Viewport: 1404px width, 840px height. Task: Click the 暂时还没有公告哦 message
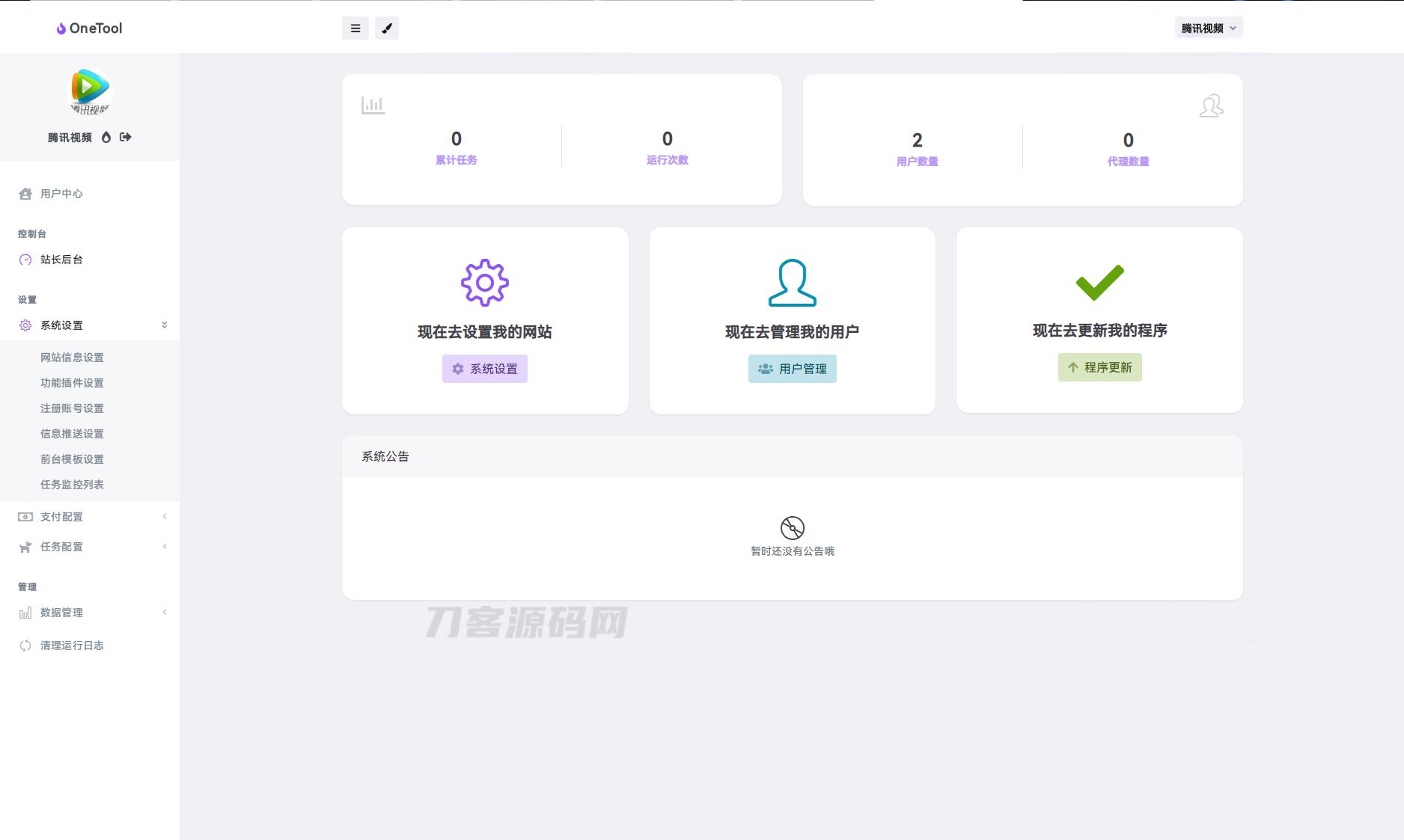point(793,551)
